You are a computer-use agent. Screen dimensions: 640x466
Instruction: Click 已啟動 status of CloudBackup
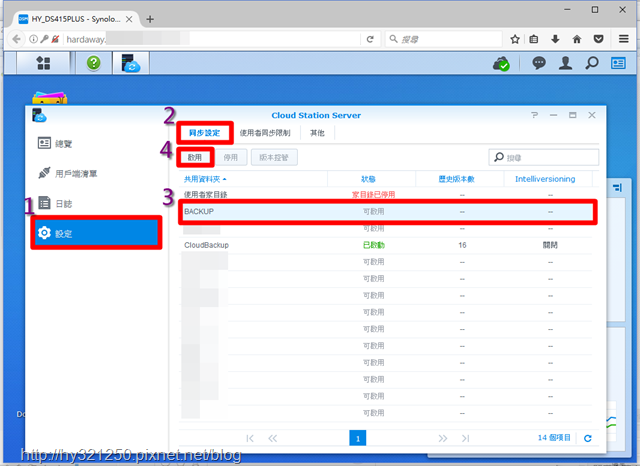374,245
